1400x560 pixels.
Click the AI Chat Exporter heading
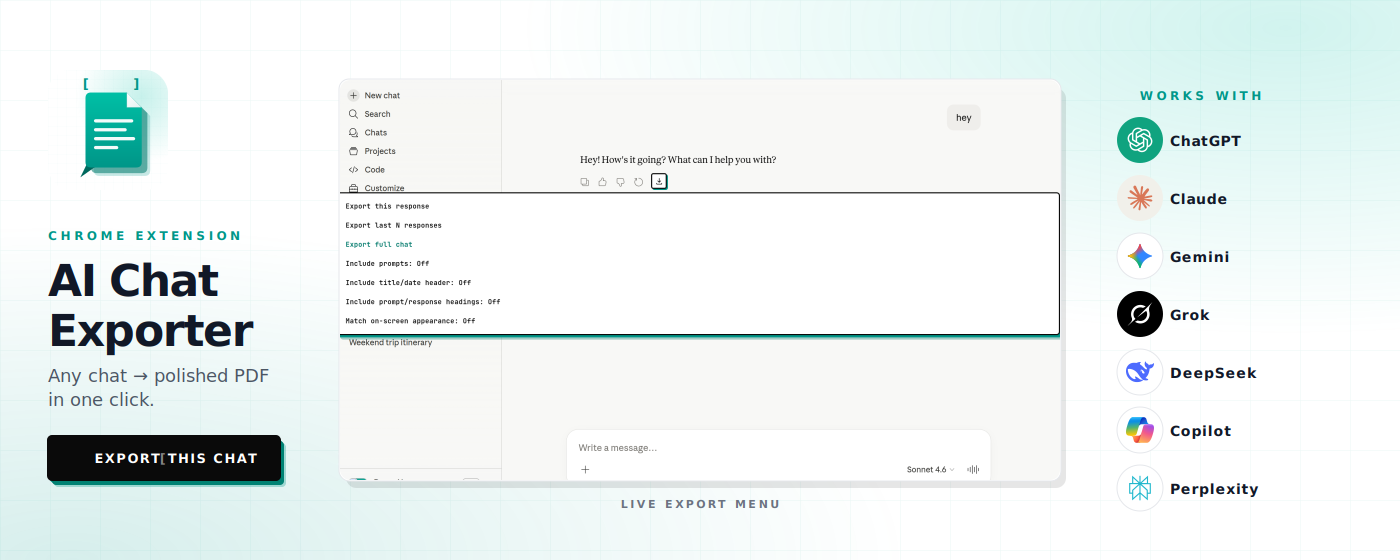tap(150, 305)
